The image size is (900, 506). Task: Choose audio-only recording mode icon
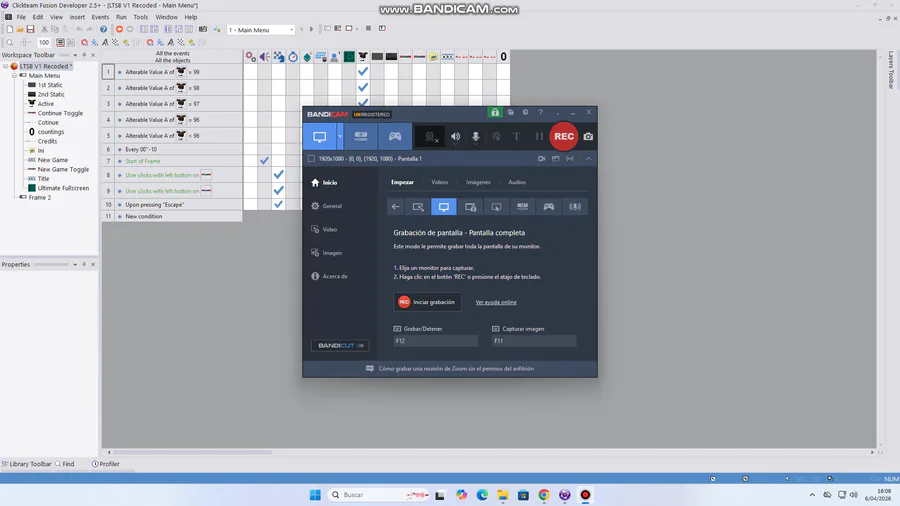pos(575,207)
